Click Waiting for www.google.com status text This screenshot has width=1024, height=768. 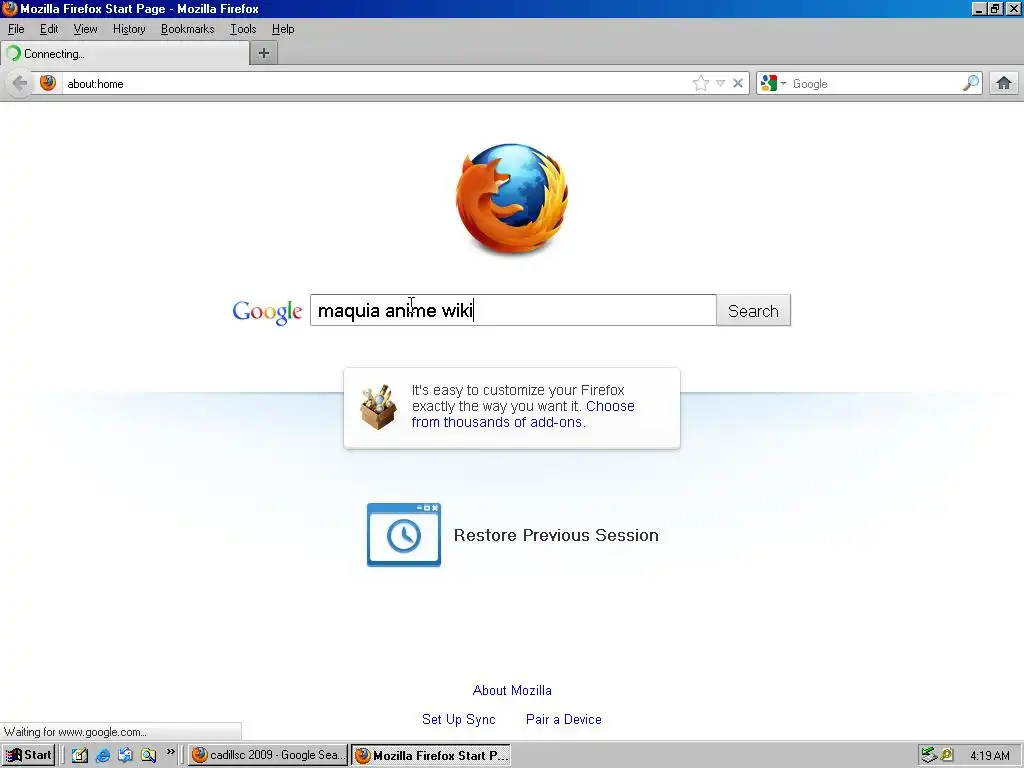[x=75, y=732]
